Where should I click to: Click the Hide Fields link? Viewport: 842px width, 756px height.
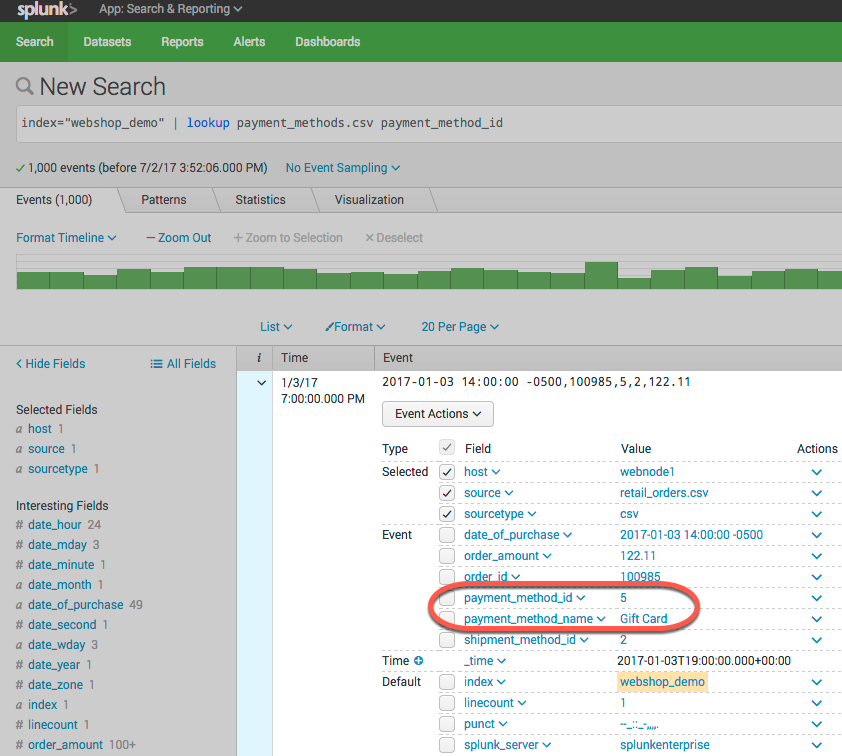(51, 364)
